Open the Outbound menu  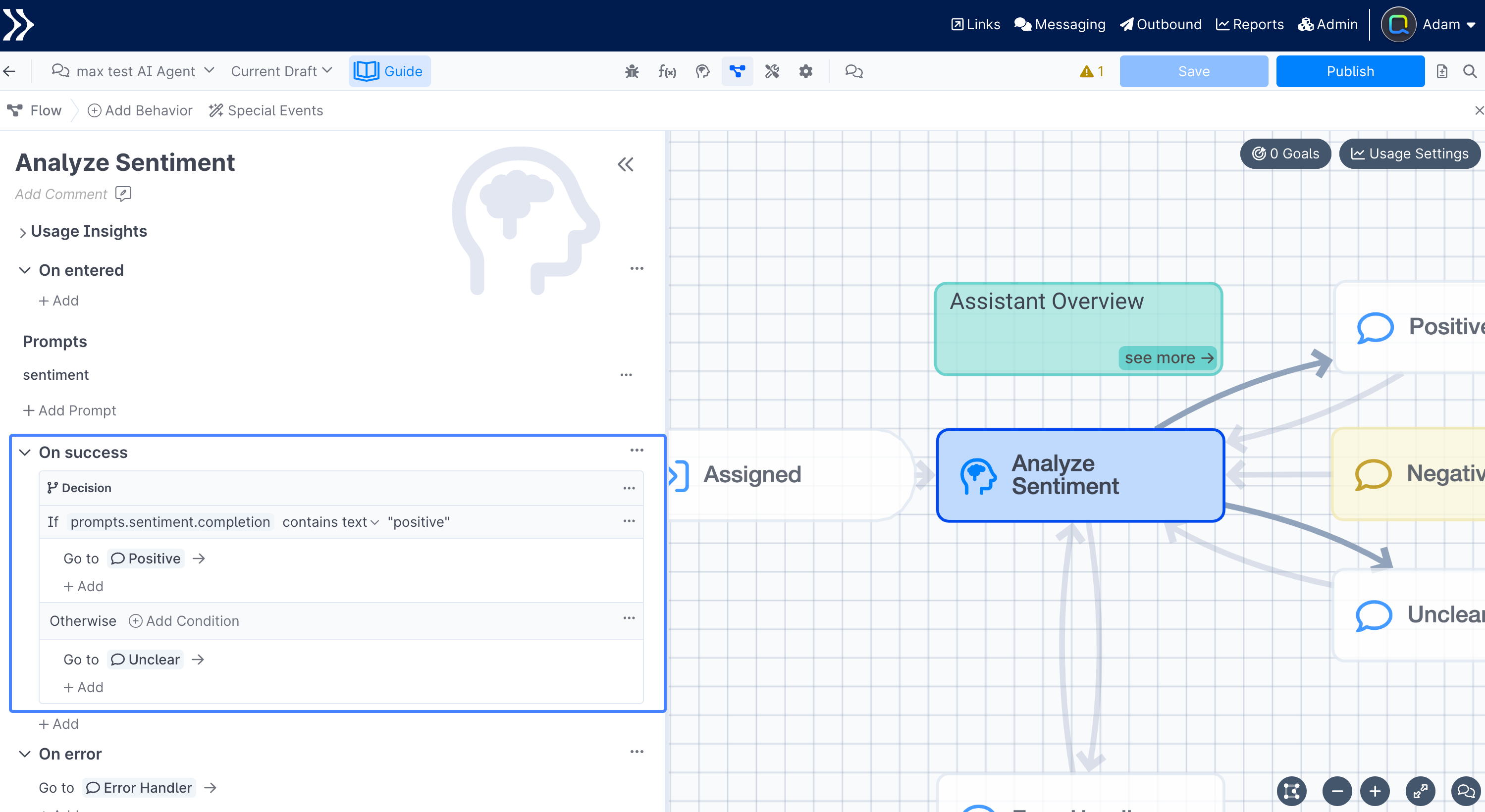[1161, 25]
